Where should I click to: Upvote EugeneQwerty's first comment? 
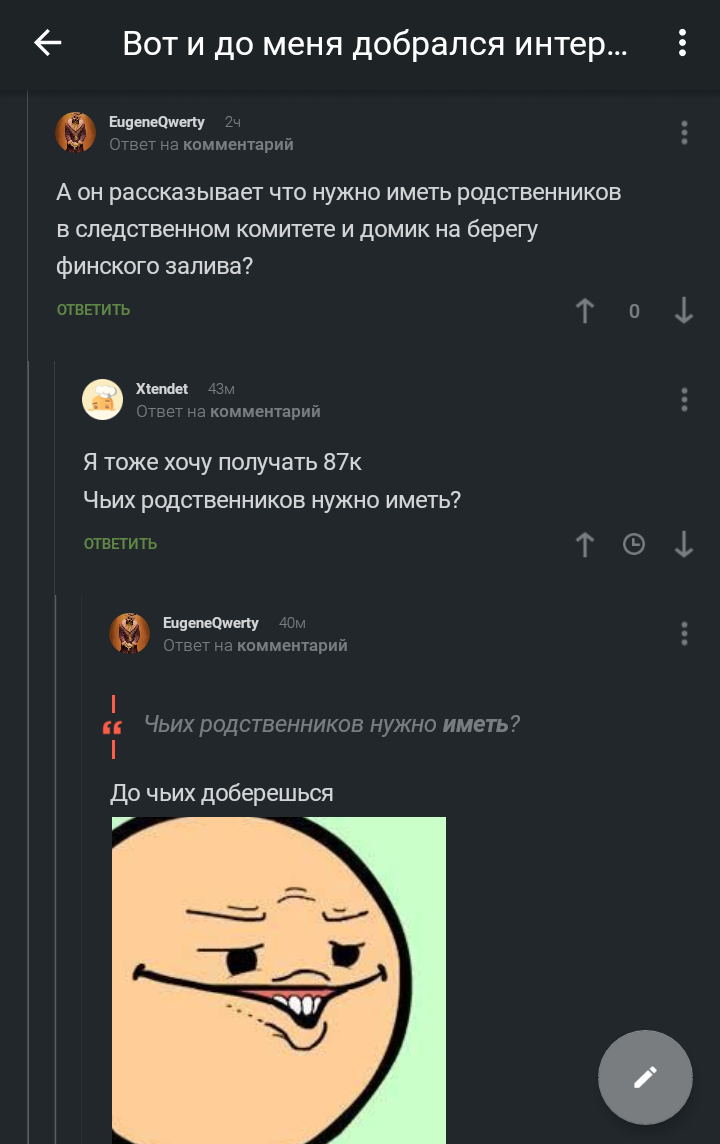[584, 310]
